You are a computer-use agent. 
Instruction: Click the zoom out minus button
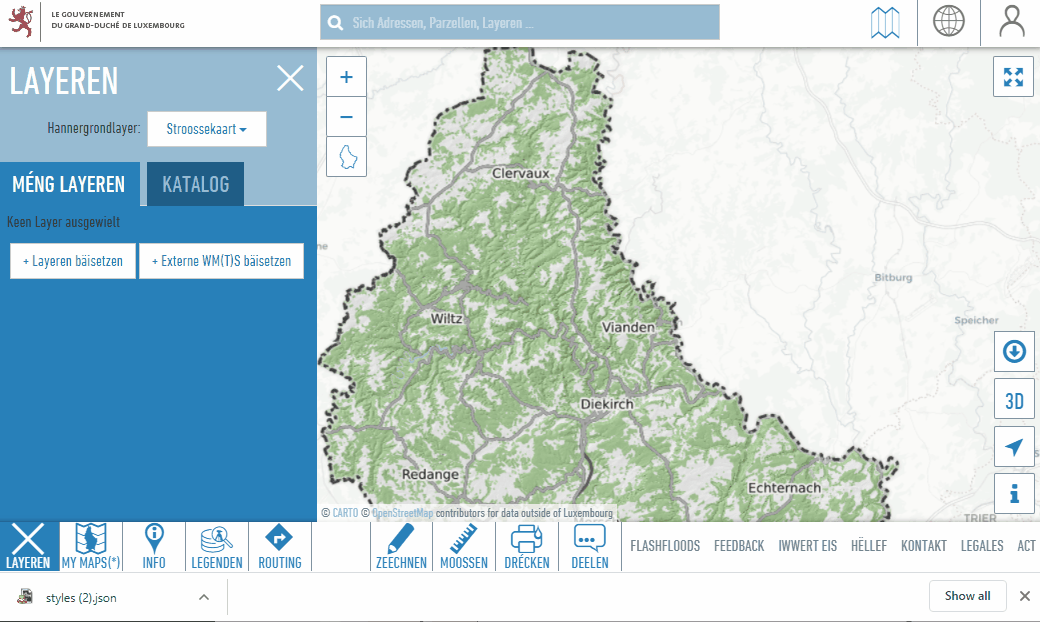(347, 117)
